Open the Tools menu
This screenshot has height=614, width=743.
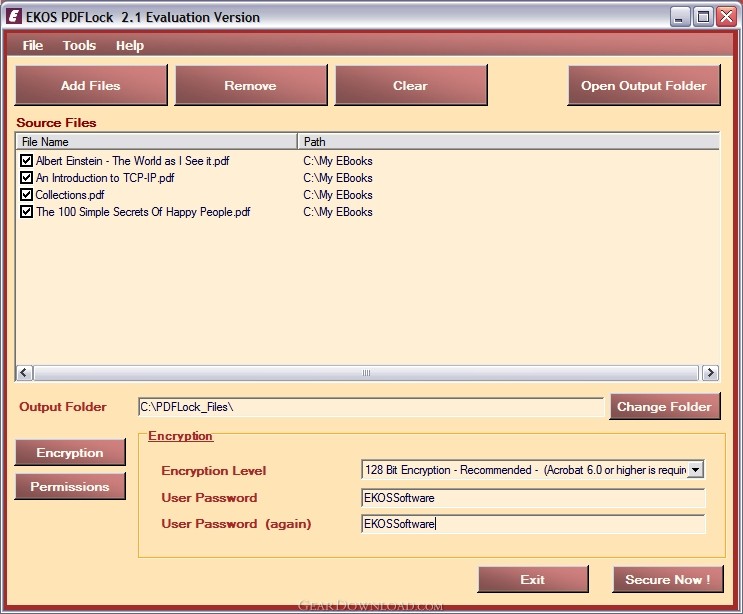(x=79, y=45)
